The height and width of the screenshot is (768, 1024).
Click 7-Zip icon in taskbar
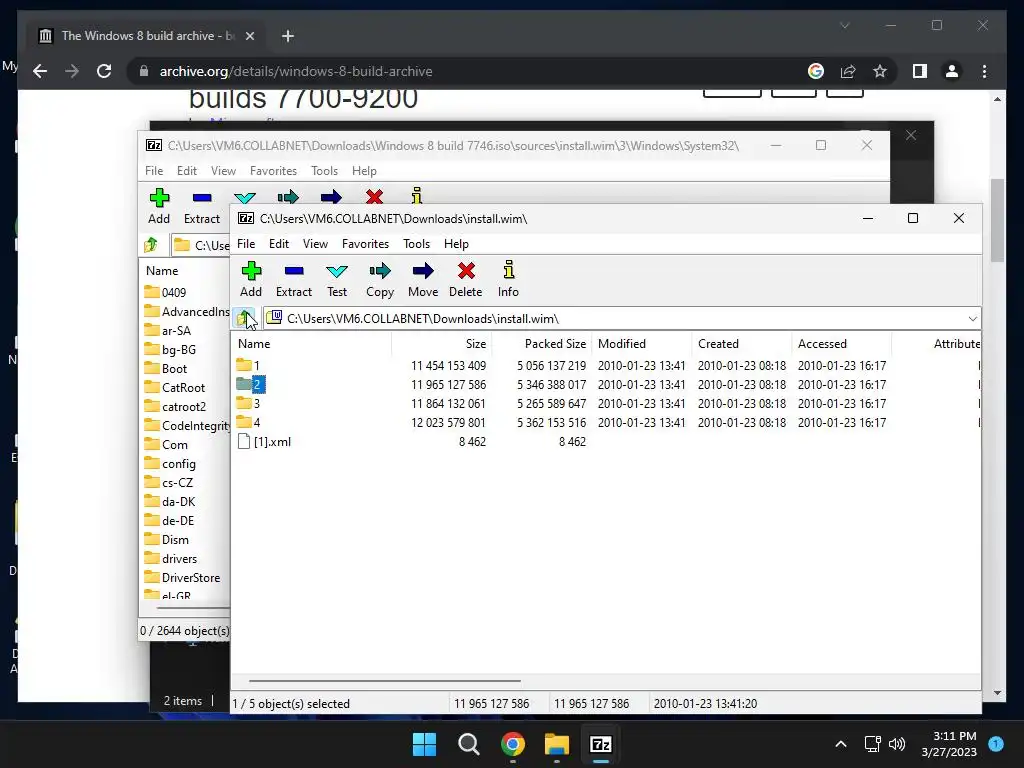coord(601,744)
